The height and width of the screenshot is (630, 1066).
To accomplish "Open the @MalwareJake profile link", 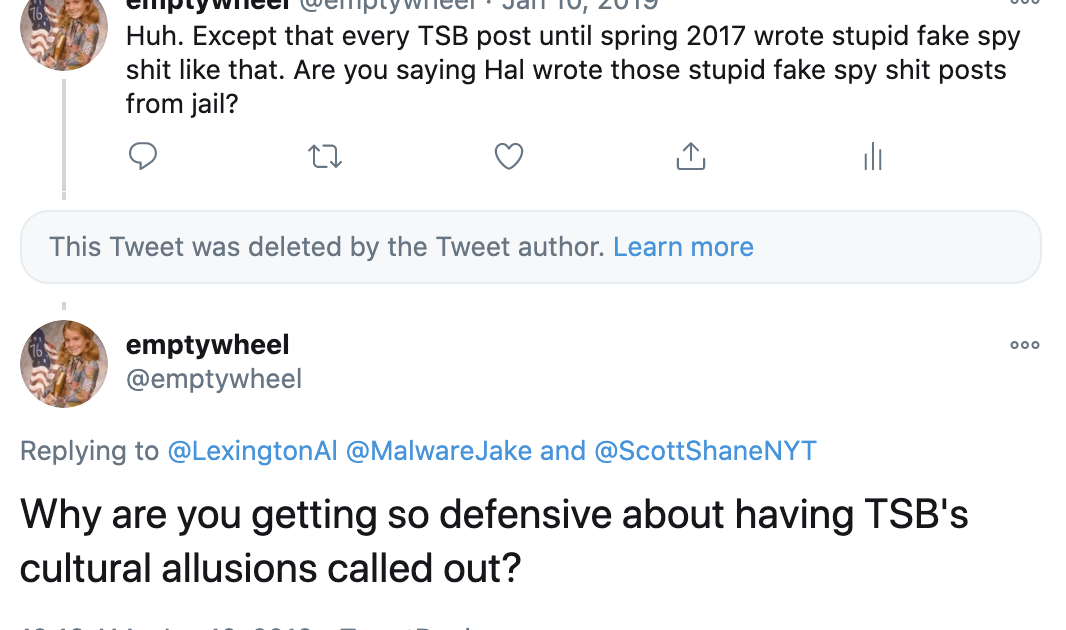I will 439,451.
